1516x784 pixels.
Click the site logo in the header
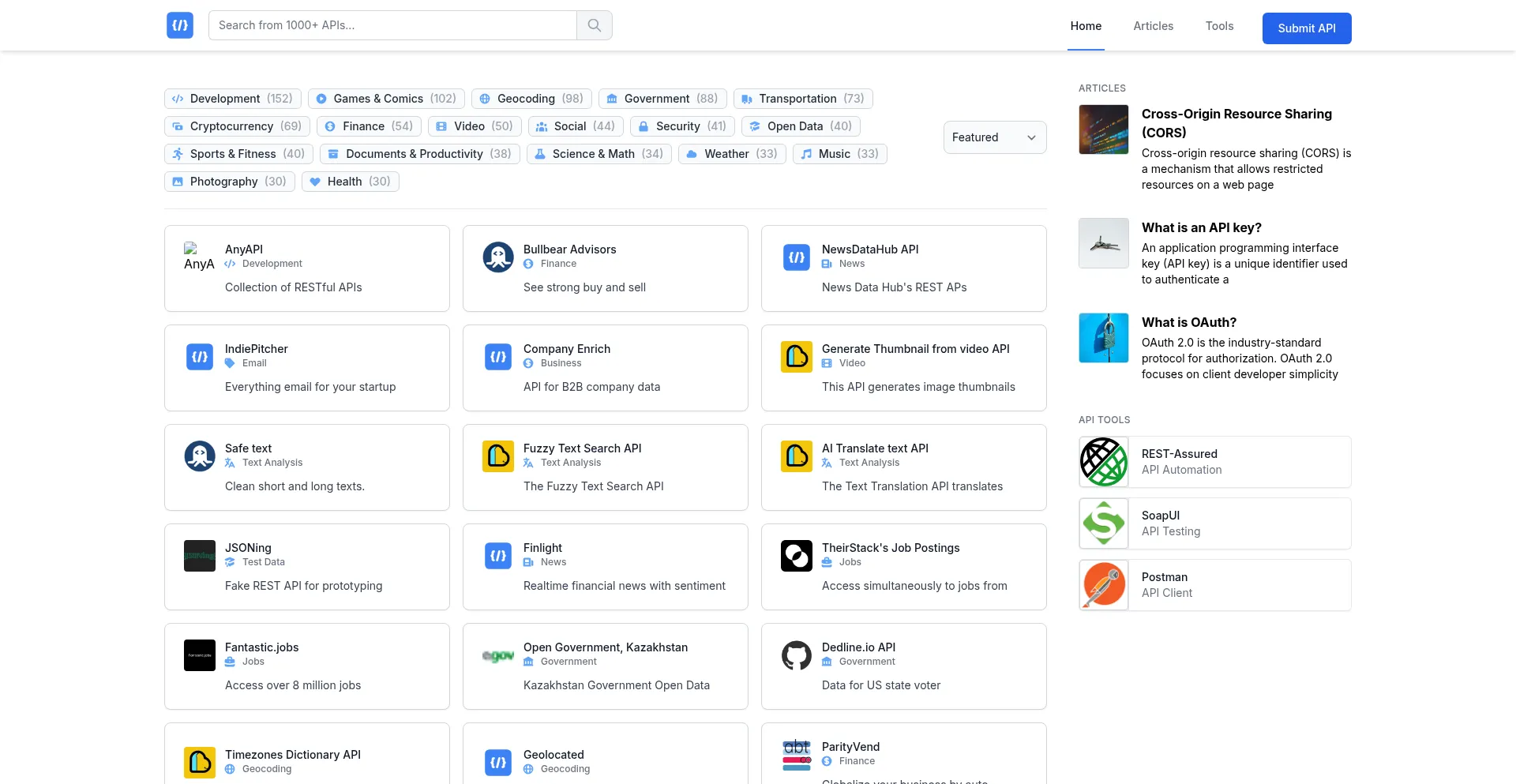tap(180, 25)
